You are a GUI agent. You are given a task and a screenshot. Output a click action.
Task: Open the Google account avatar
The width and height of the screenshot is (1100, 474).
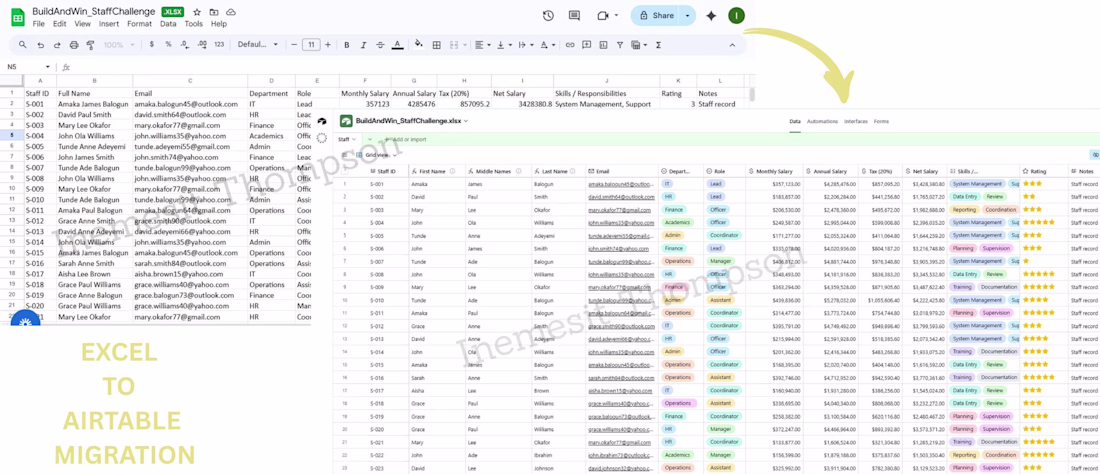(x=736, y=15)
